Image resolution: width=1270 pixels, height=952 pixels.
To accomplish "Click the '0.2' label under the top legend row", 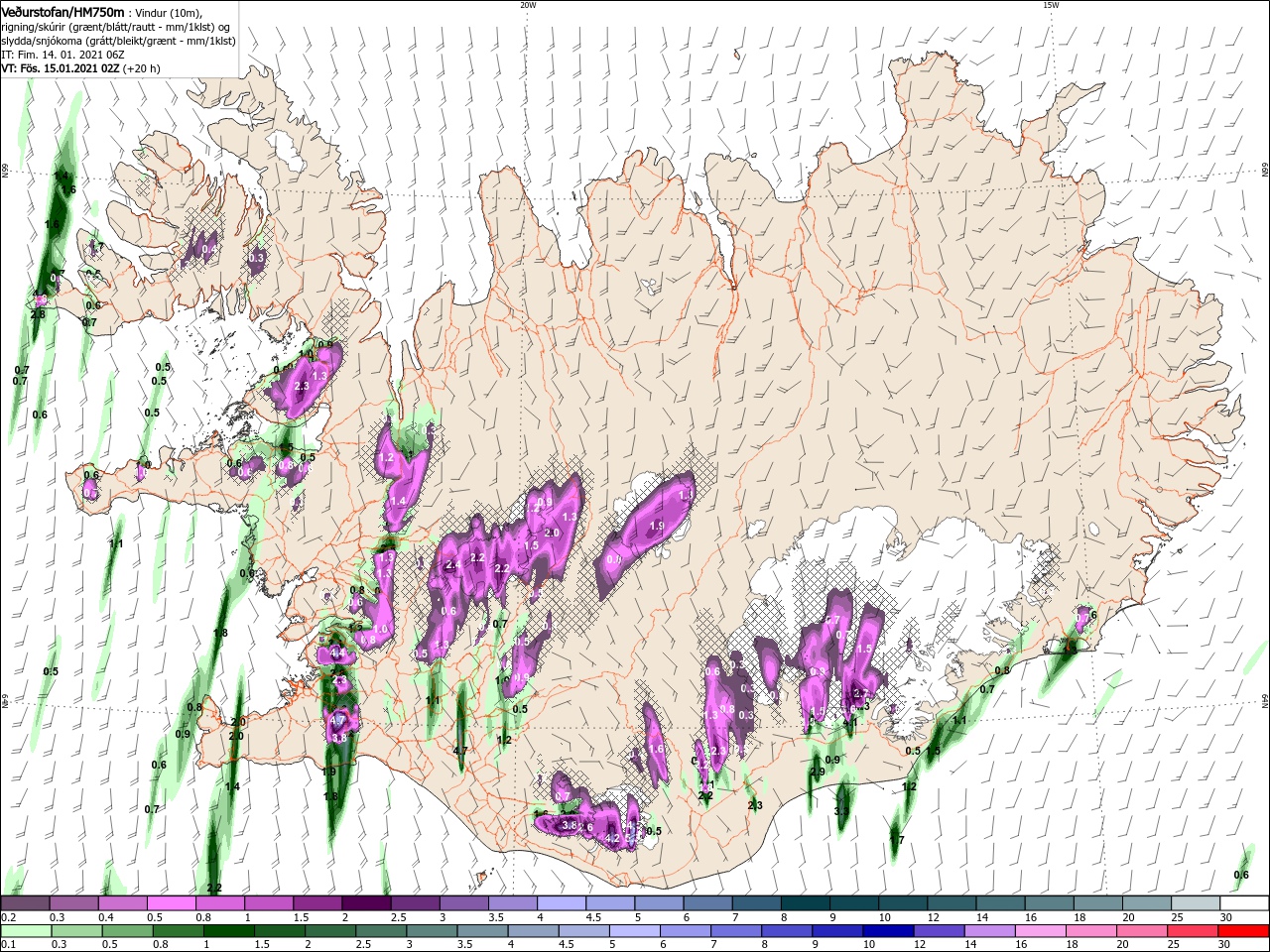I will pos(8,917).
